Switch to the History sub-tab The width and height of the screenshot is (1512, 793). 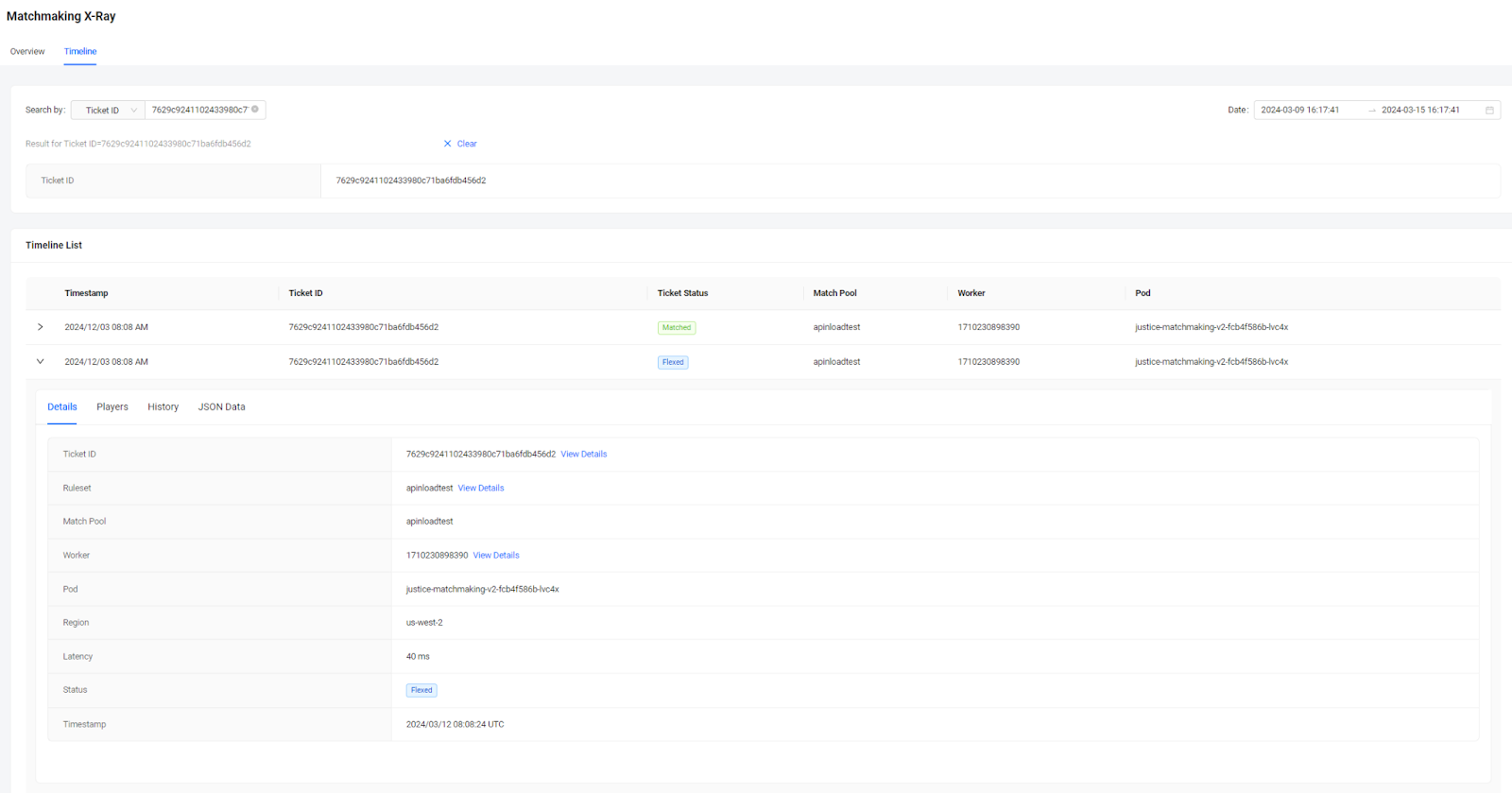(x=163, y=407)
